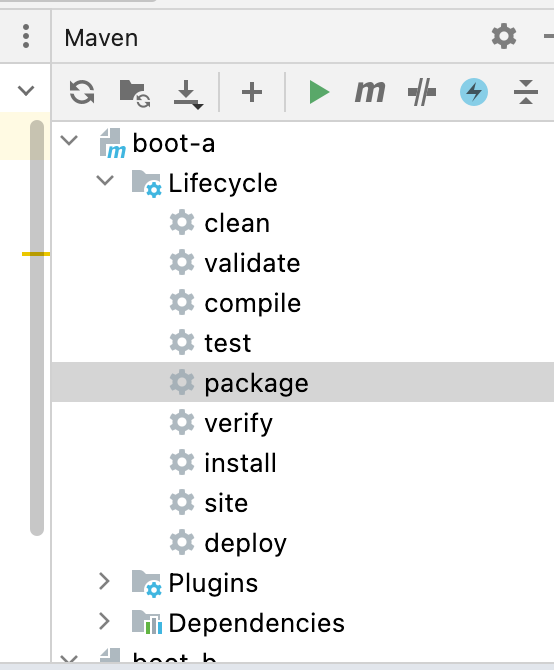Click the Add Maven Projects plus icon
554x670 pixels.
coord(252,92)
